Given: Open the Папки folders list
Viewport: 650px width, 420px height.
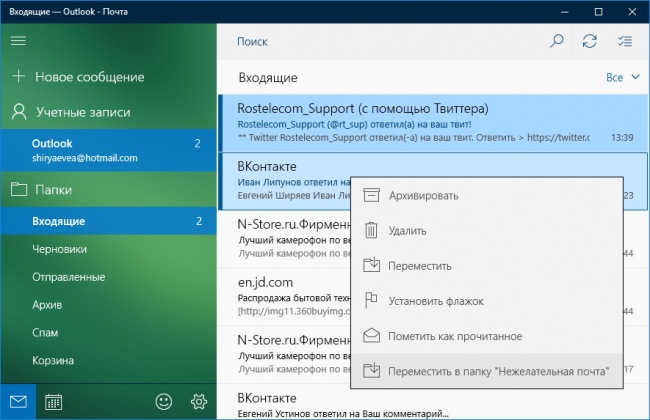Looking at the screenshot, I should coord(108,189).
